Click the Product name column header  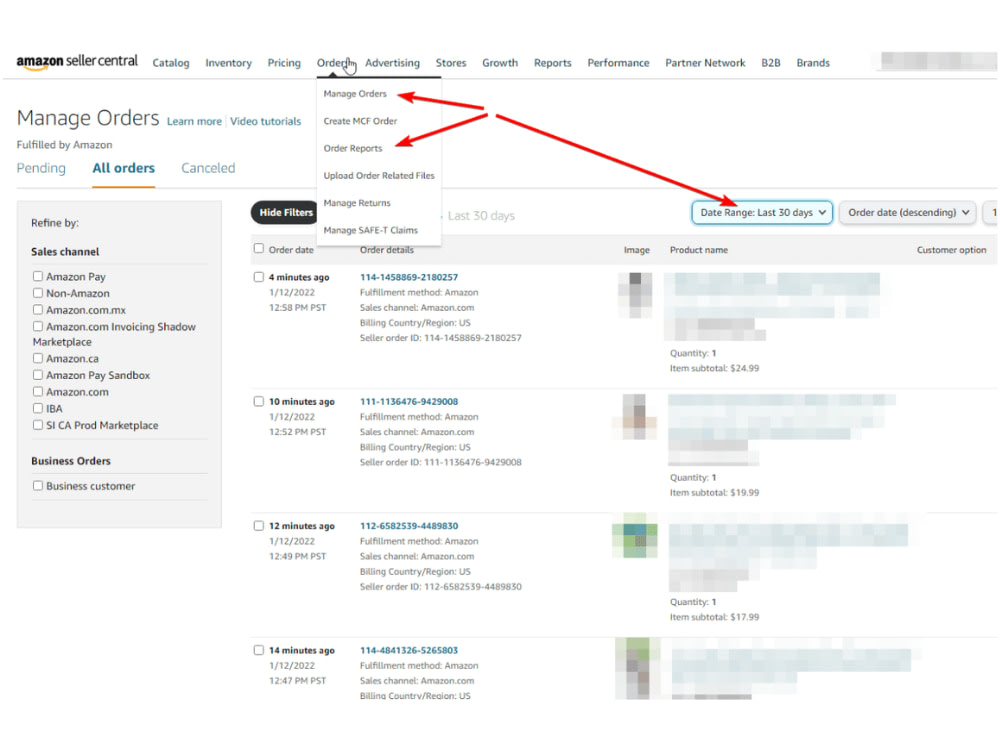tap(698, 250)
